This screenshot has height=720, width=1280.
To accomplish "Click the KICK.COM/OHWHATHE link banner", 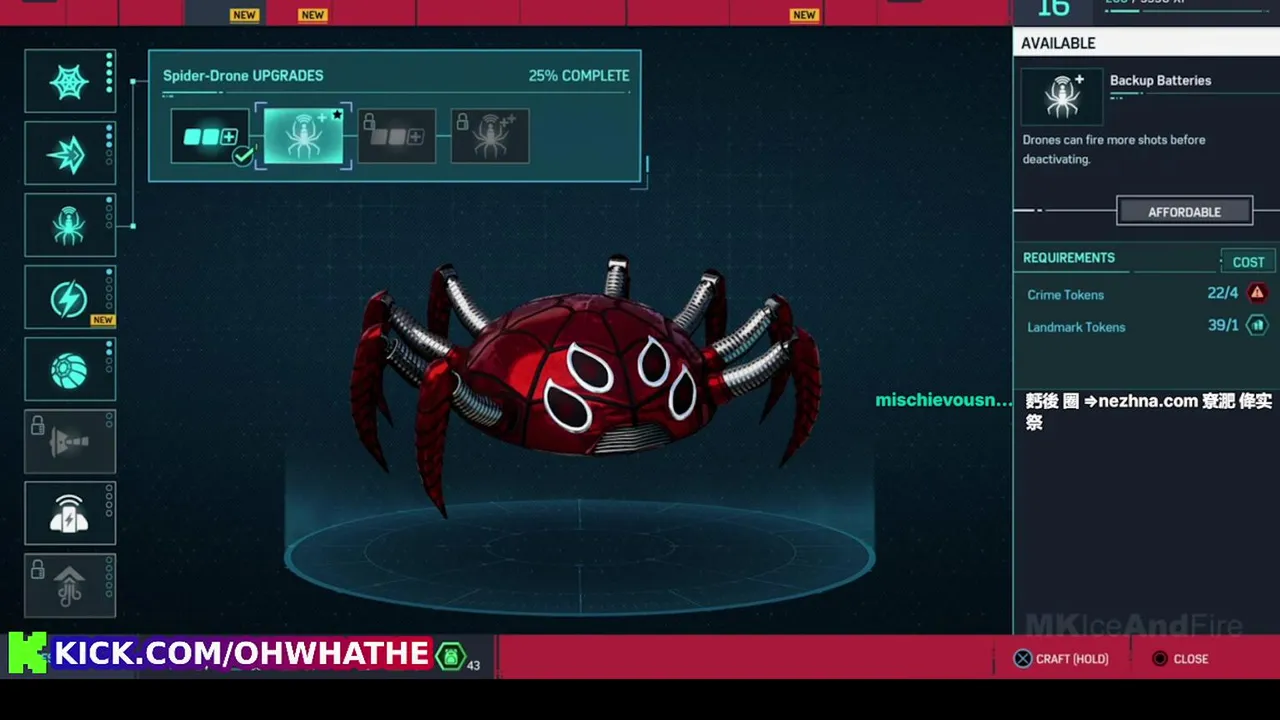I will 241,653.
